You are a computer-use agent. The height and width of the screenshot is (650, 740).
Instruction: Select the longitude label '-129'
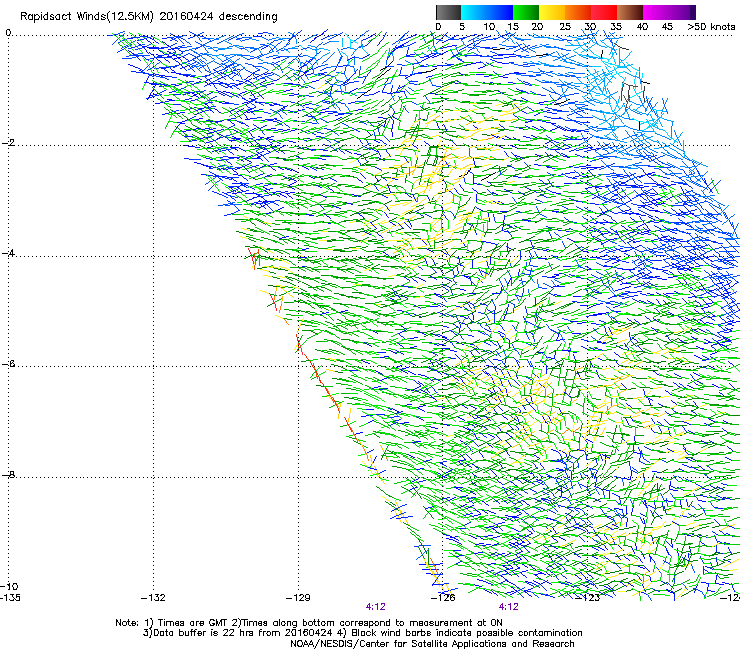click(298, 598)
